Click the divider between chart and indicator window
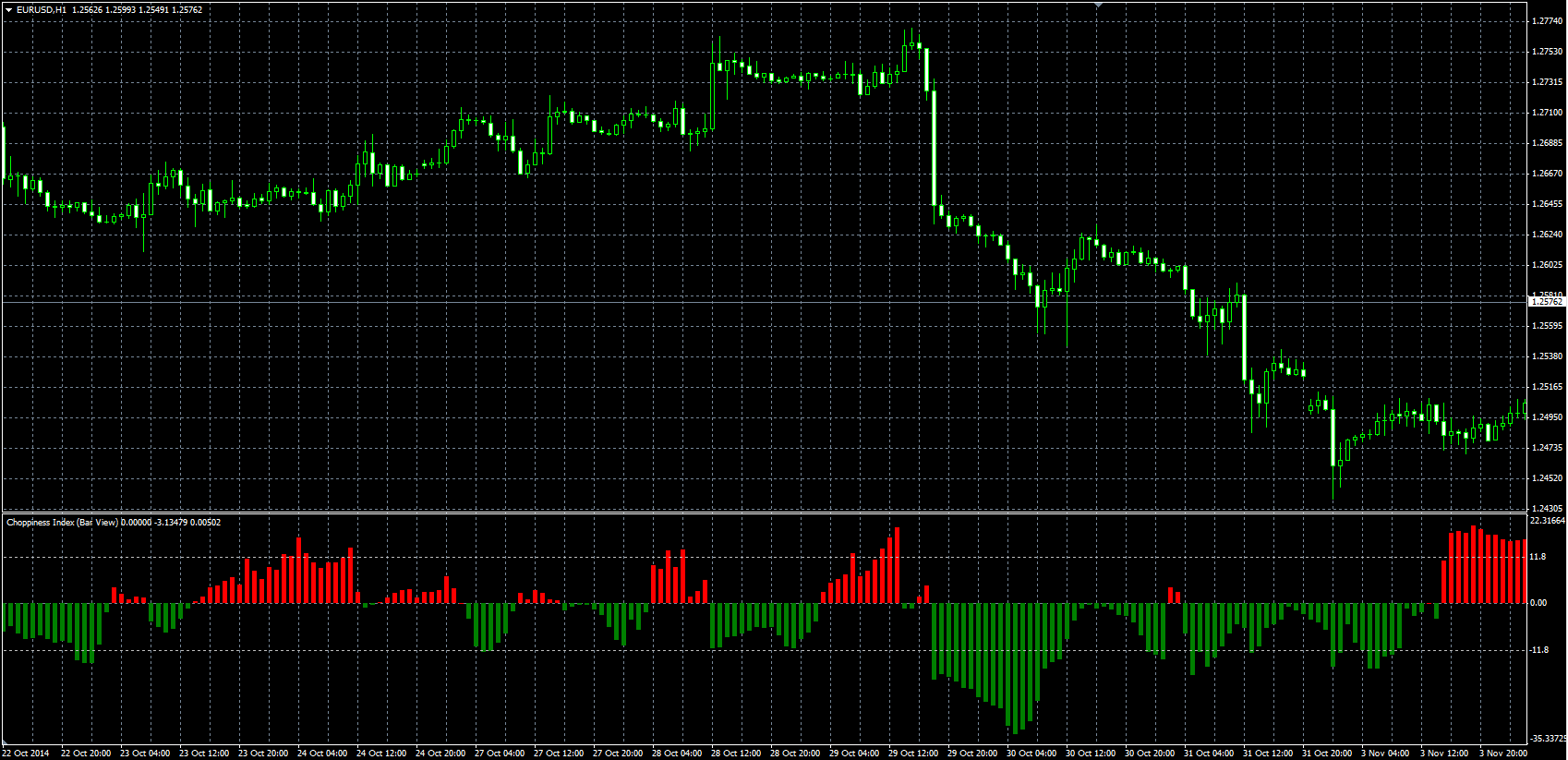This screenshot has height=760, width=1568. pos(765,513)
